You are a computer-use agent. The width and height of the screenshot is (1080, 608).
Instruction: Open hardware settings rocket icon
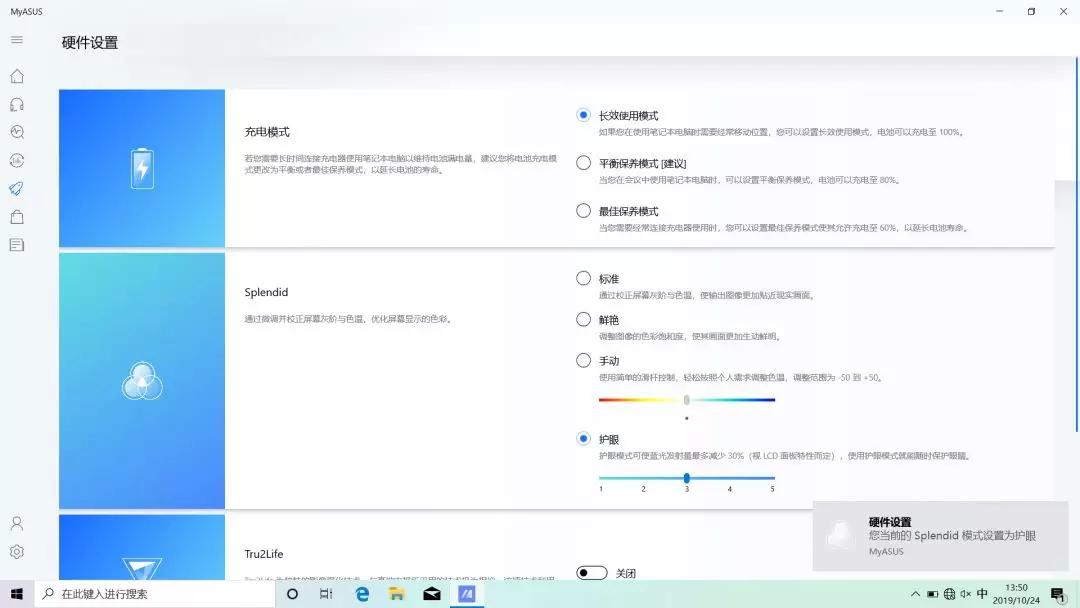coord(16,188)
